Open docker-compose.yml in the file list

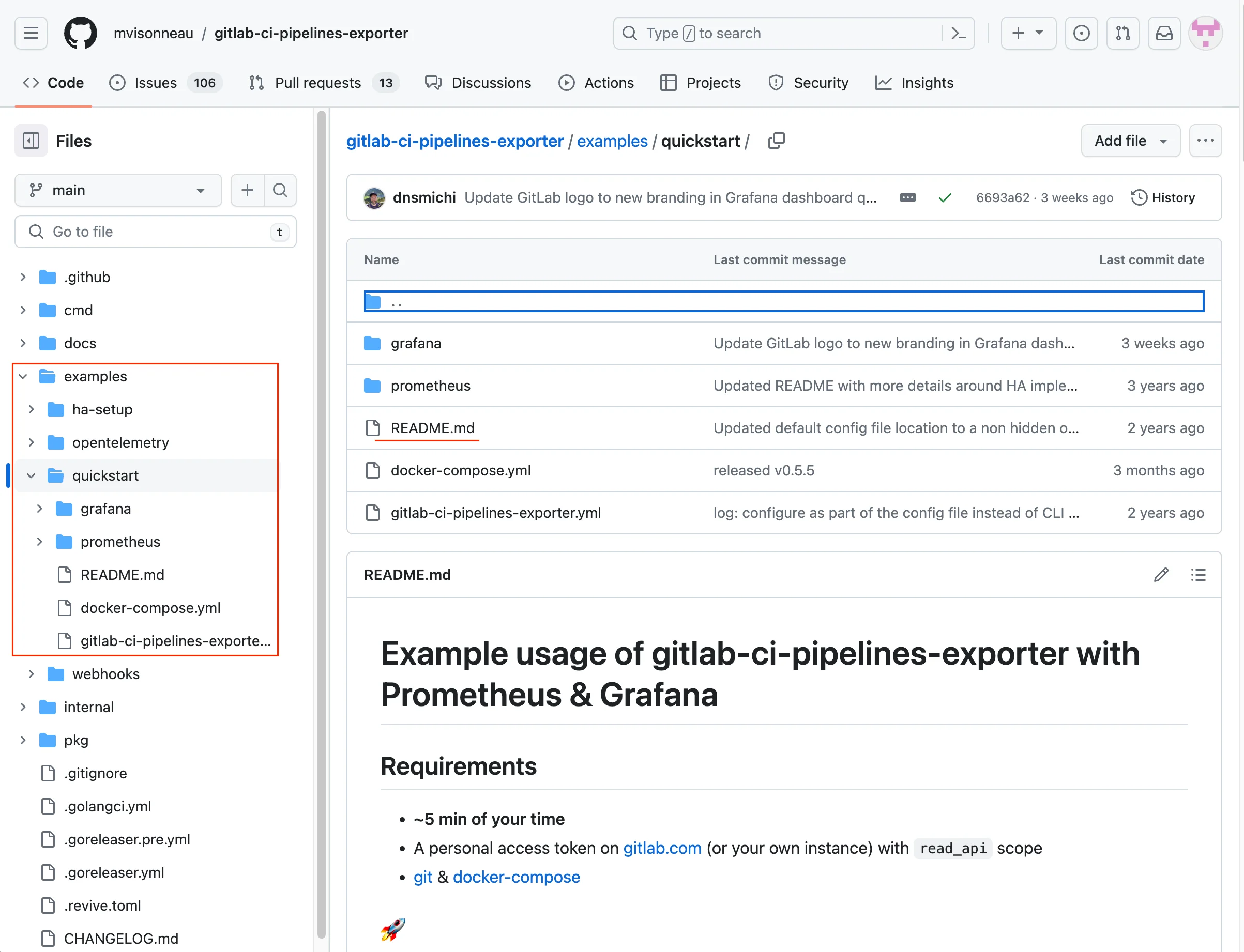point(460,470)
